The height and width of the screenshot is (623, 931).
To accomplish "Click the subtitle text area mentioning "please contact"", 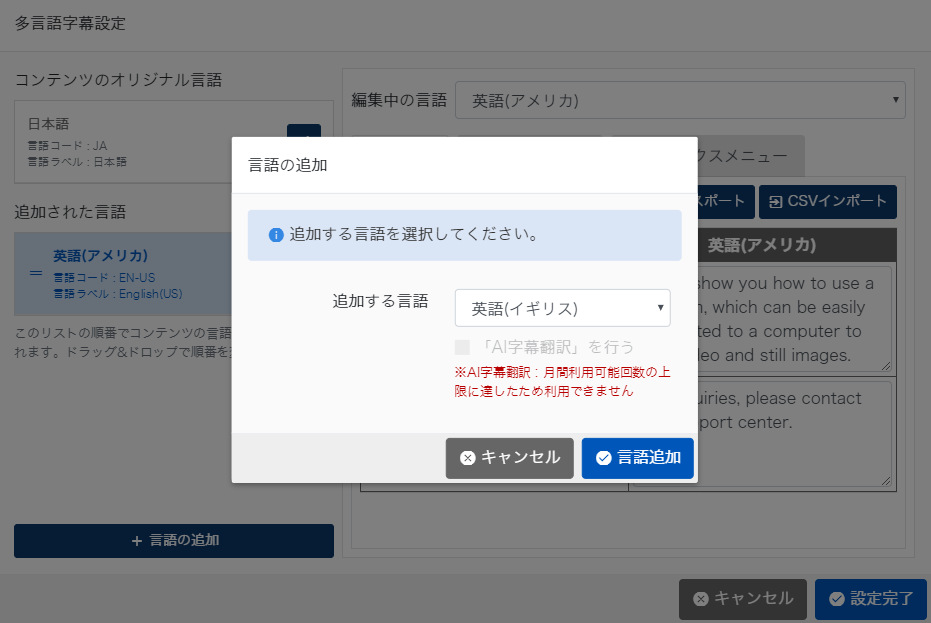I will pyautogui.click(x=790, y=432).
